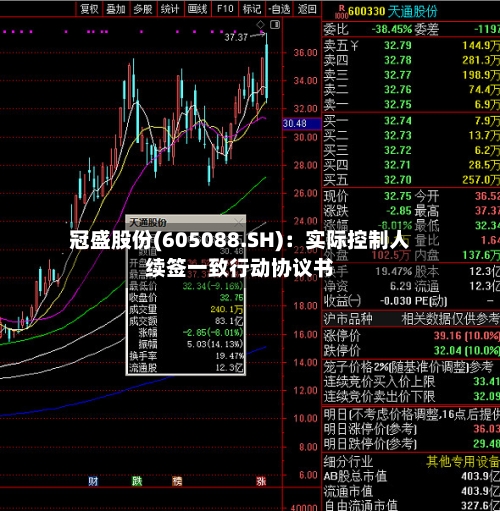Click the 收益(一) -0.030 value

pos(396,301)
